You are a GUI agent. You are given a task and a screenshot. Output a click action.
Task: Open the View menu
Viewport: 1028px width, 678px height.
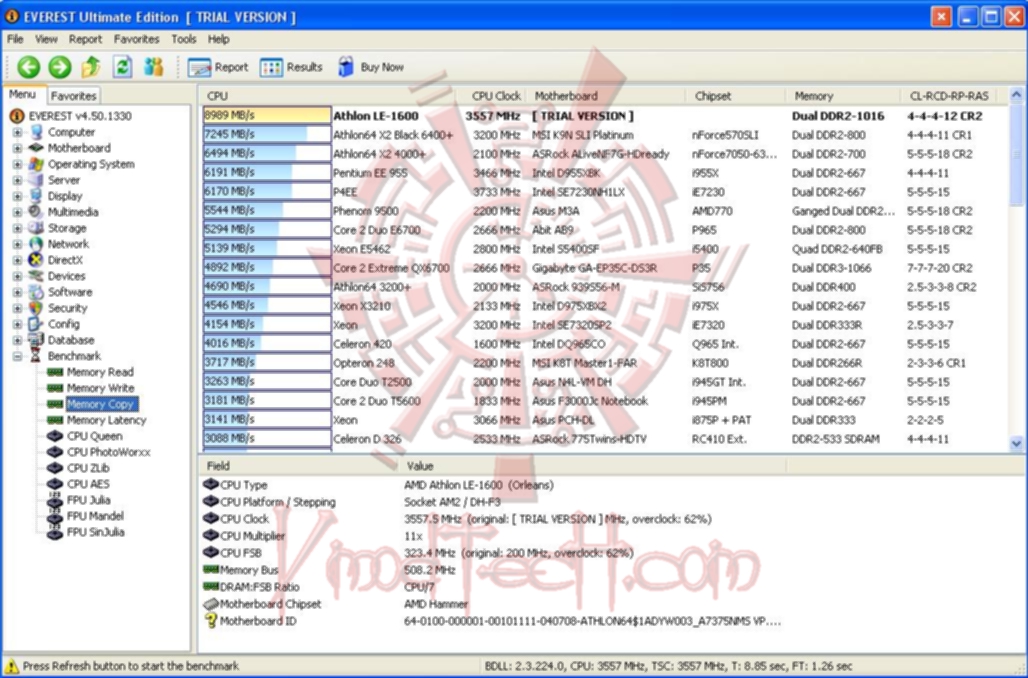46,39
